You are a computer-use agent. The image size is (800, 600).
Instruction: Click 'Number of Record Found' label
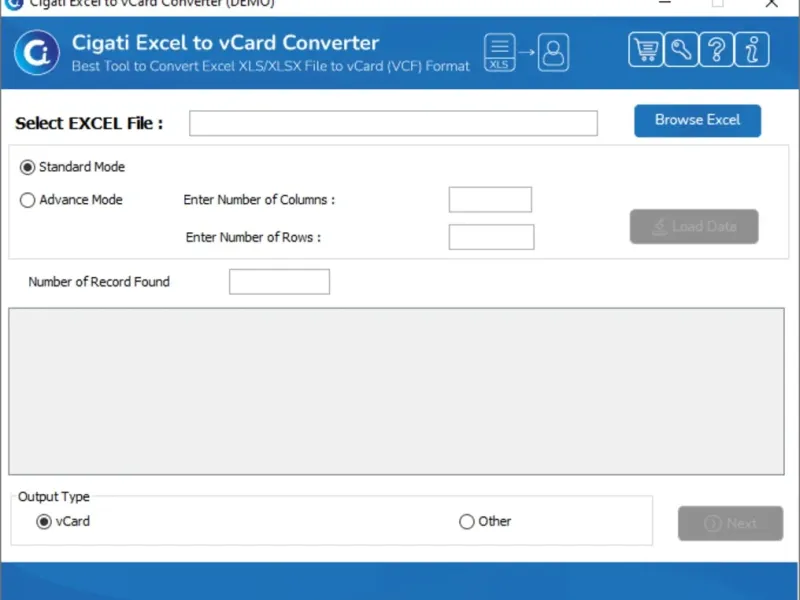click(x=99, y=282)
